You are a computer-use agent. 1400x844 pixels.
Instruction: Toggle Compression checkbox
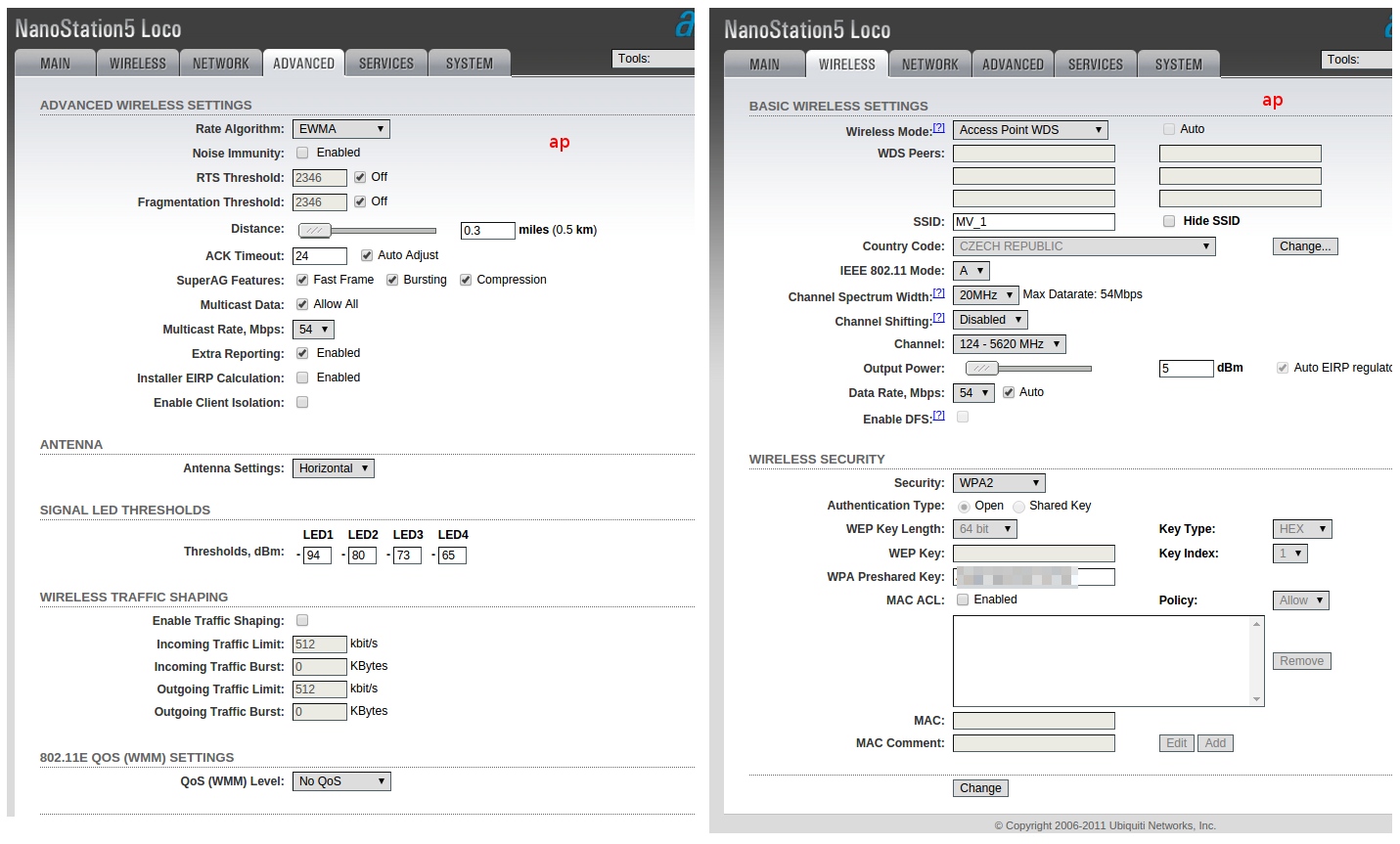pos(466,280)
